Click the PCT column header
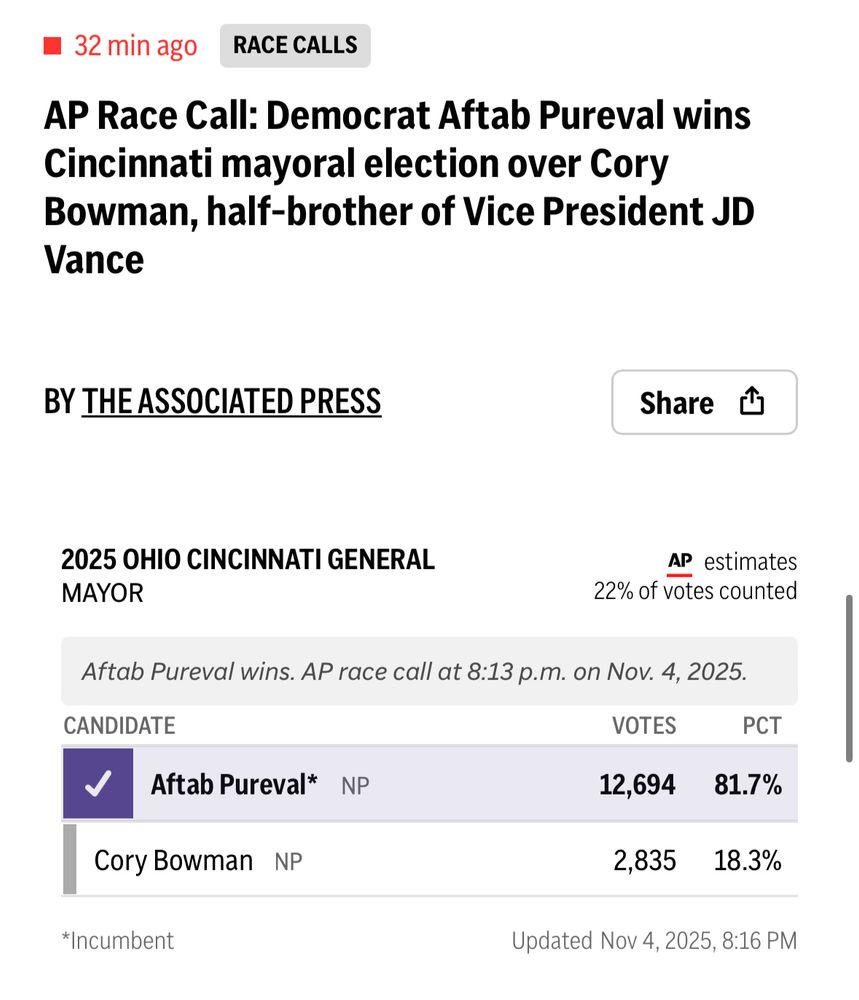Image resolution: width=859 pixels, height=1000 pixels. [x=762, y=725]
